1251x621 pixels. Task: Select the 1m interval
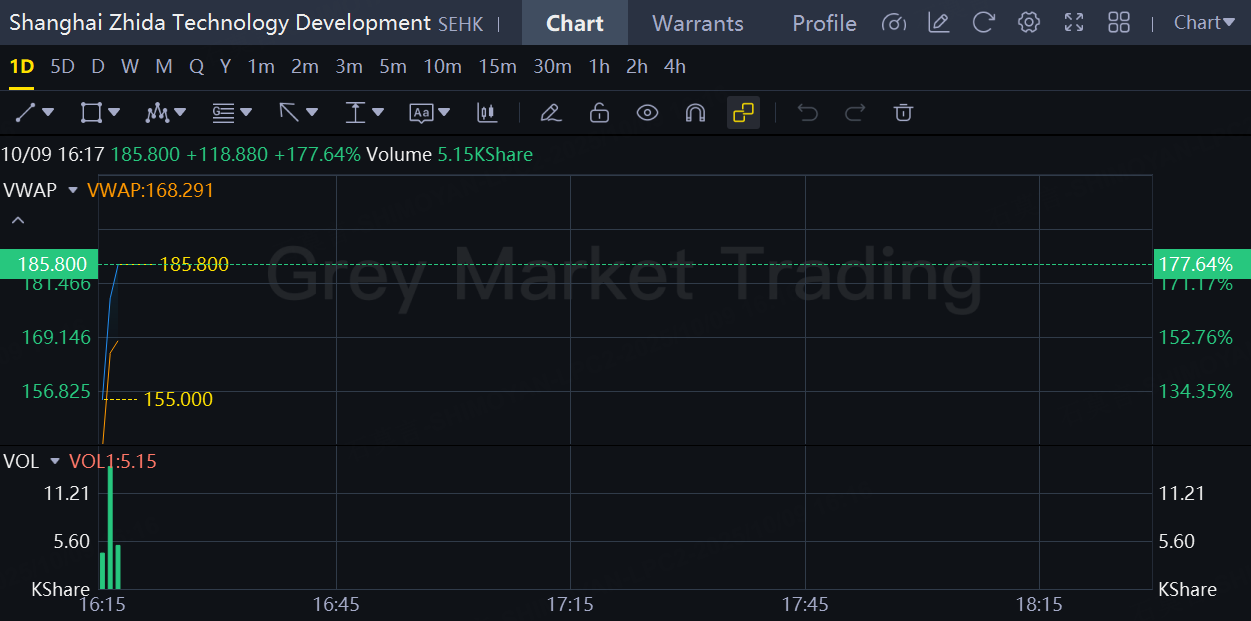(261, 67)
